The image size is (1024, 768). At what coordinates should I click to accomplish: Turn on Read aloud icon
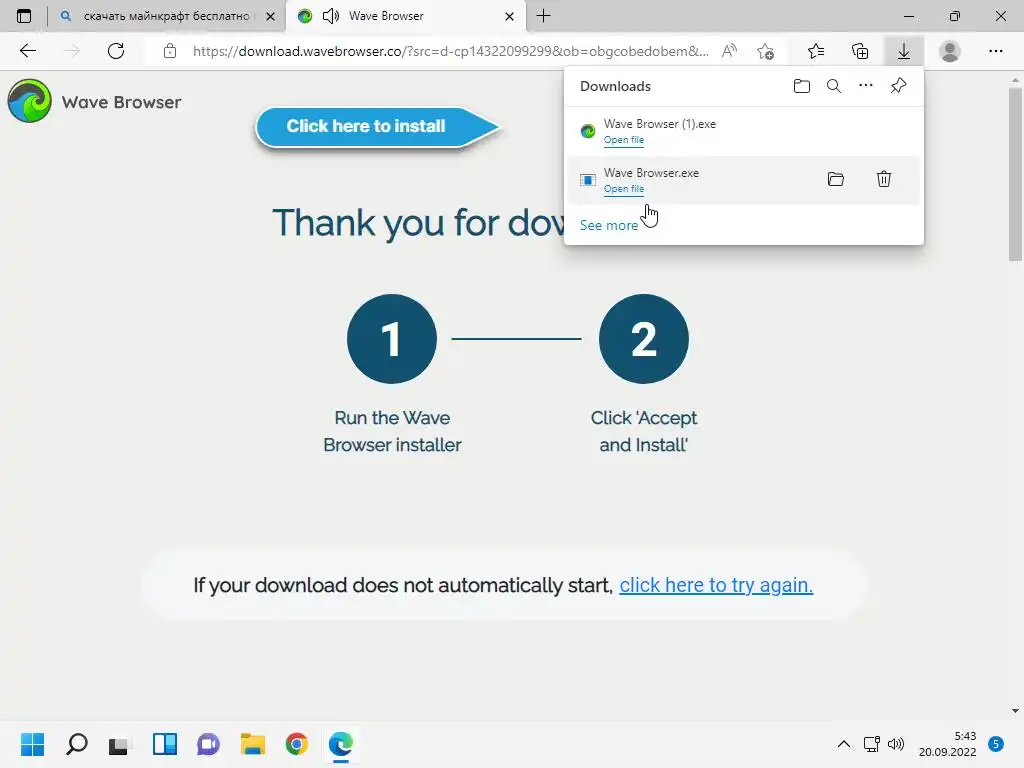tap(729, 51)
